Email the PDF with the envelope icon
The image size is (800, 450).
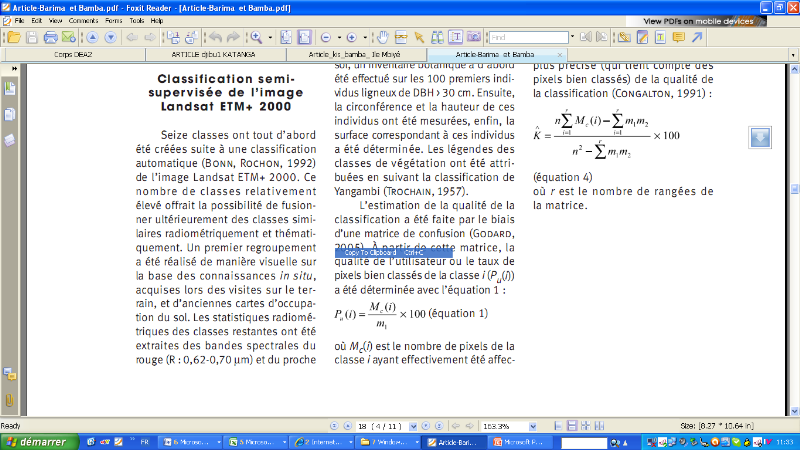68,37
